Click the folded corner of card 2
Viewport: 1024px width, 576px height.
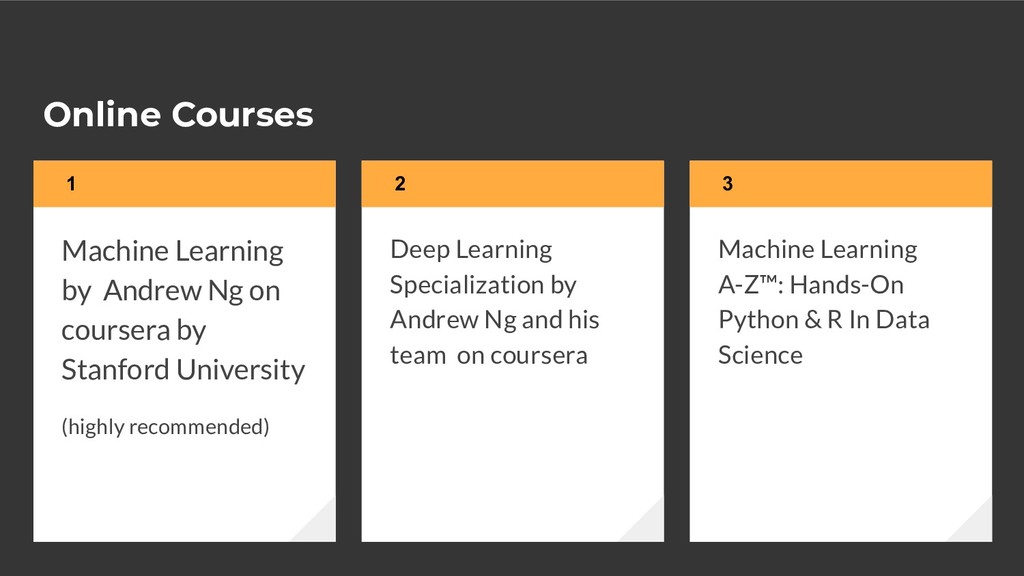pyautogui.click(x=645, y=522)
